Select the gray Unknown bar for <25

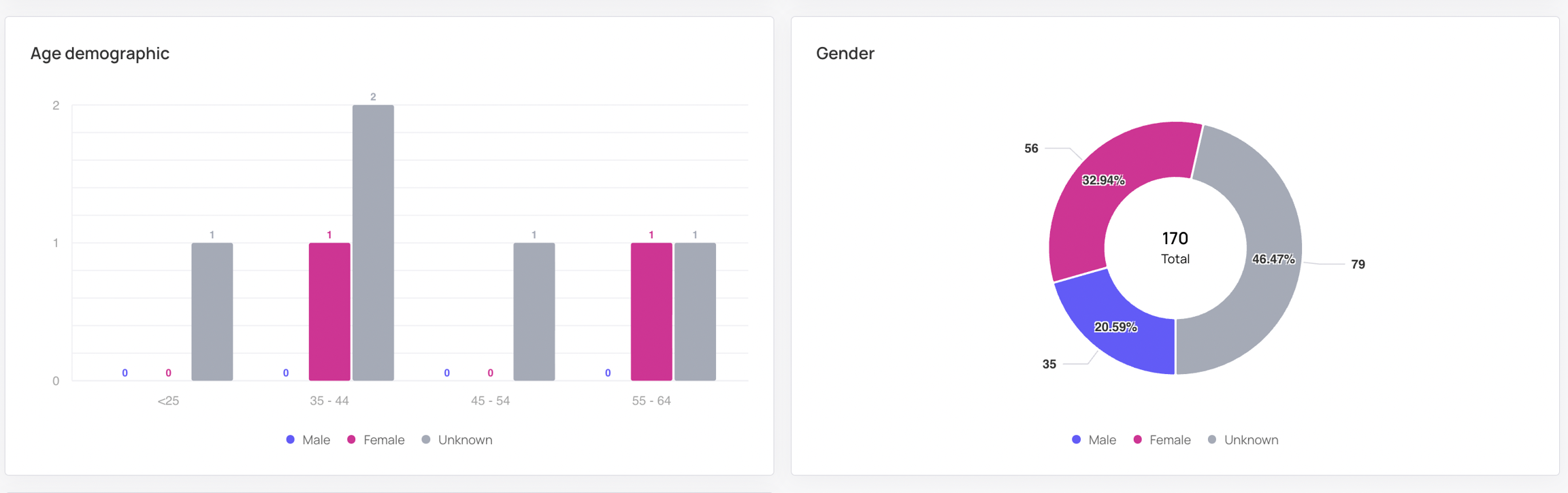212,311
